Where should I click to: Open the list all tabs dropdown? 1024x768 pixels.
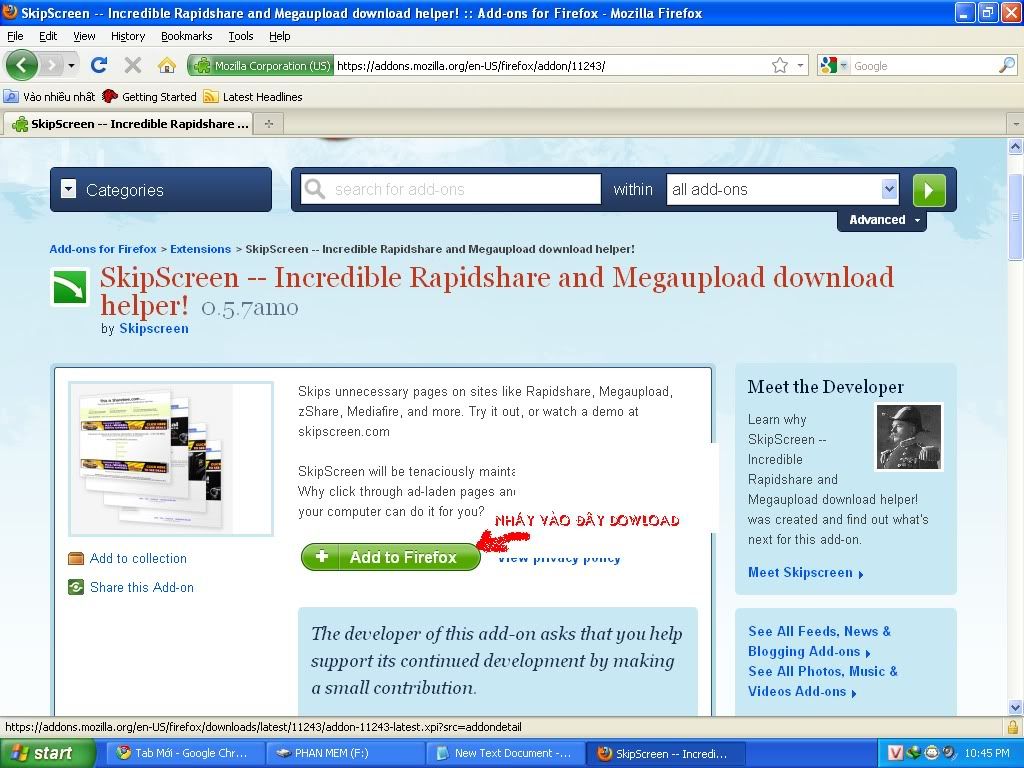[x=1015, y=123]
